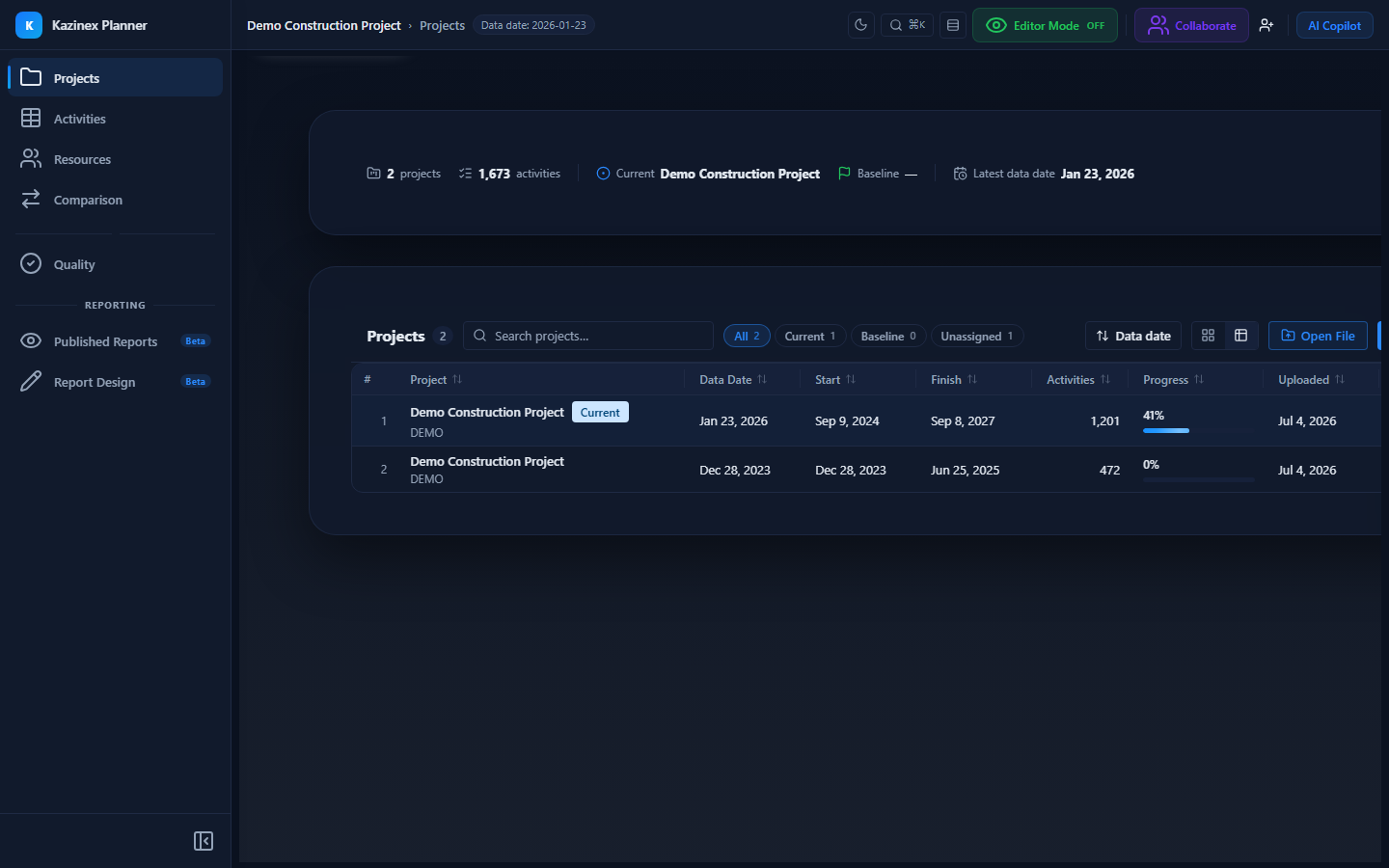Open command search ⌘K
Image resolution: width=1389 pixels, height=868 pixels.
[907, 25]
